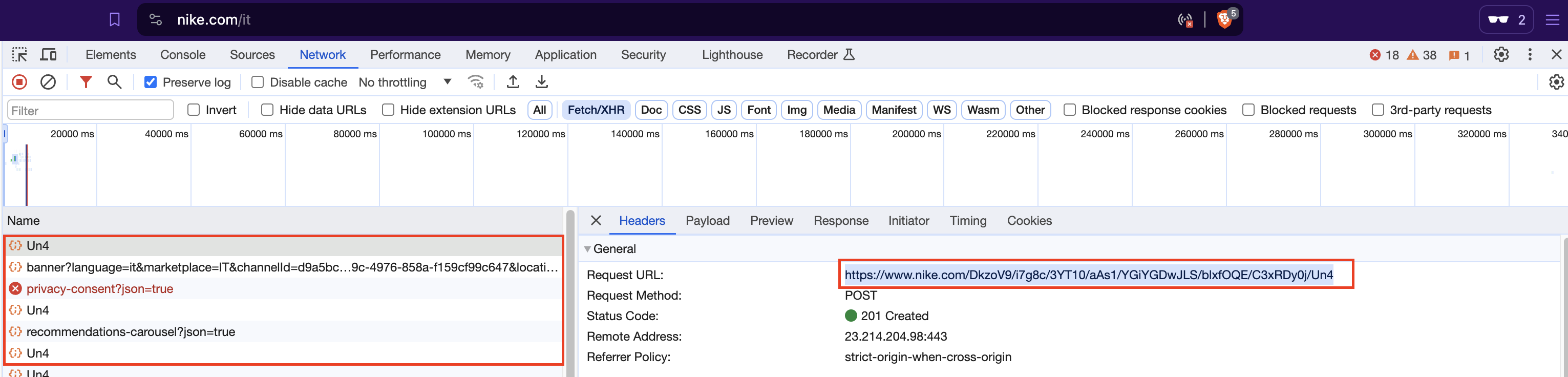This screenshot has height=377, width=1568.
Task: Open the Sources tab
Action: pos(252,55)
